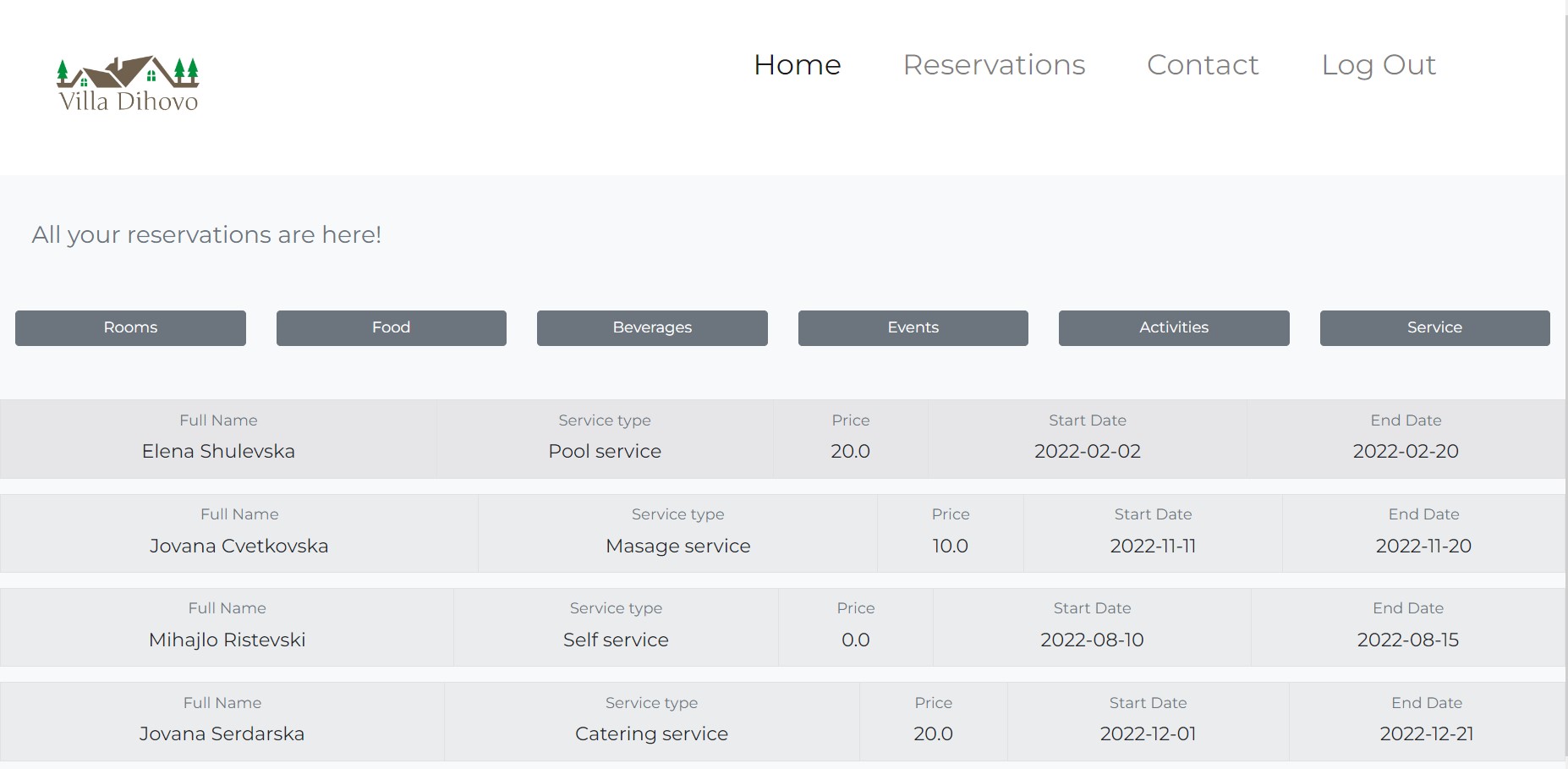Select Mihajlo Ristevski's reservation

[227, 640]
